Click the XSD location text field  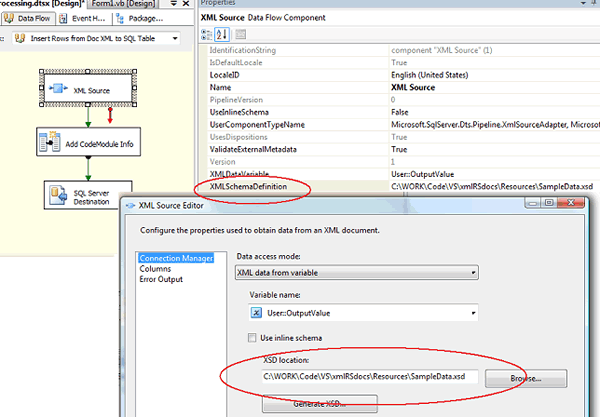pyautogui.click(x=367, y=377)
